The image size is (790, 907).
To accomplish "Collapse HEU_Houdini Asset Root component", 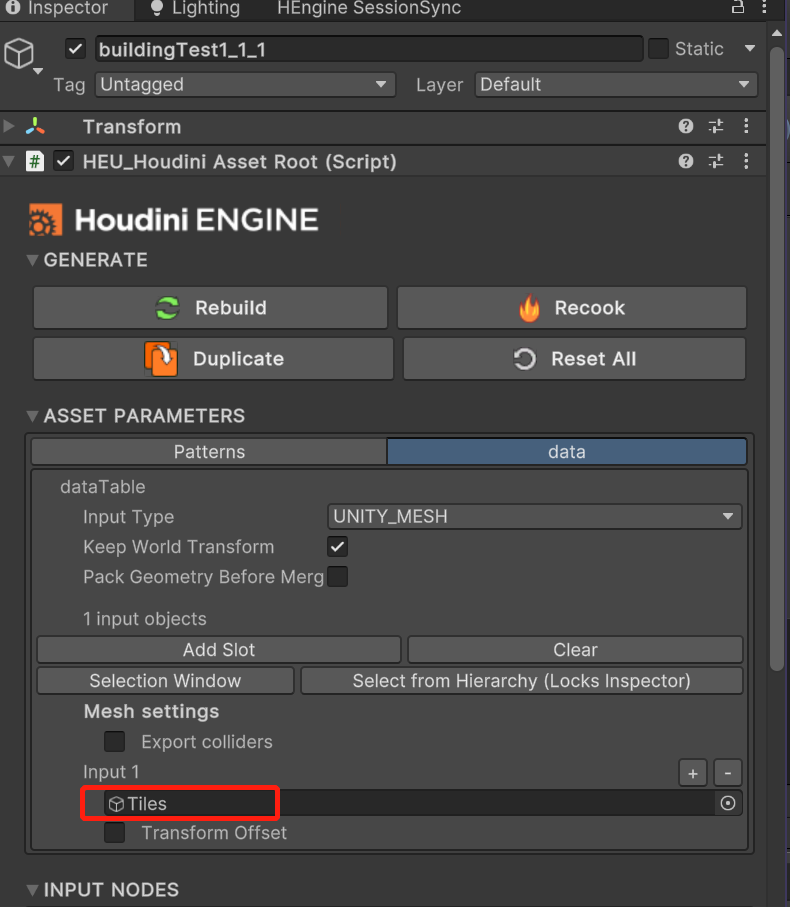I will click(x=9, y=161).
